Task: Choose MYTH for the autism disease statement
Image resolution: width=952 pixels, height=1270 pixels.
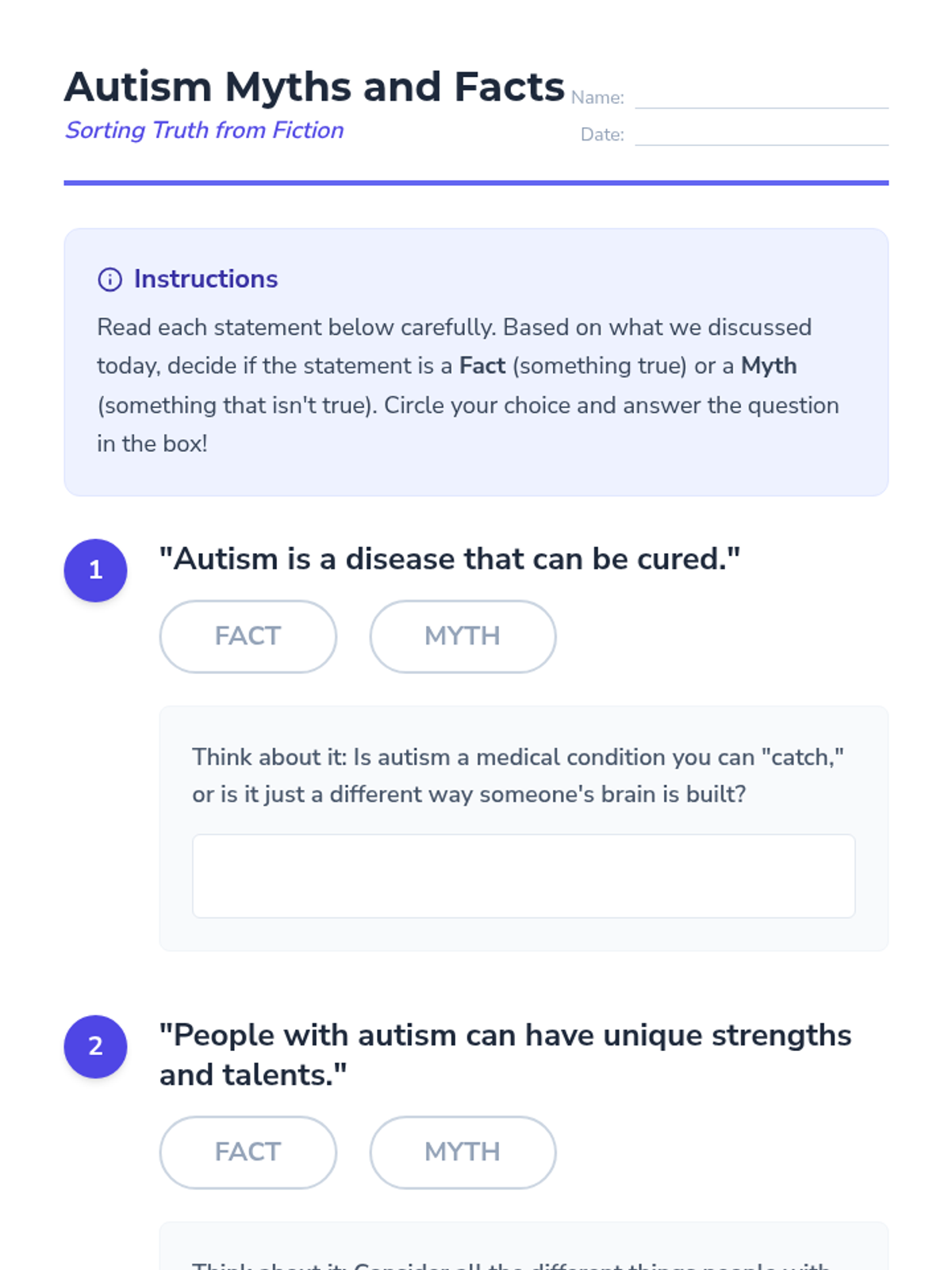Action: (463, 636)
